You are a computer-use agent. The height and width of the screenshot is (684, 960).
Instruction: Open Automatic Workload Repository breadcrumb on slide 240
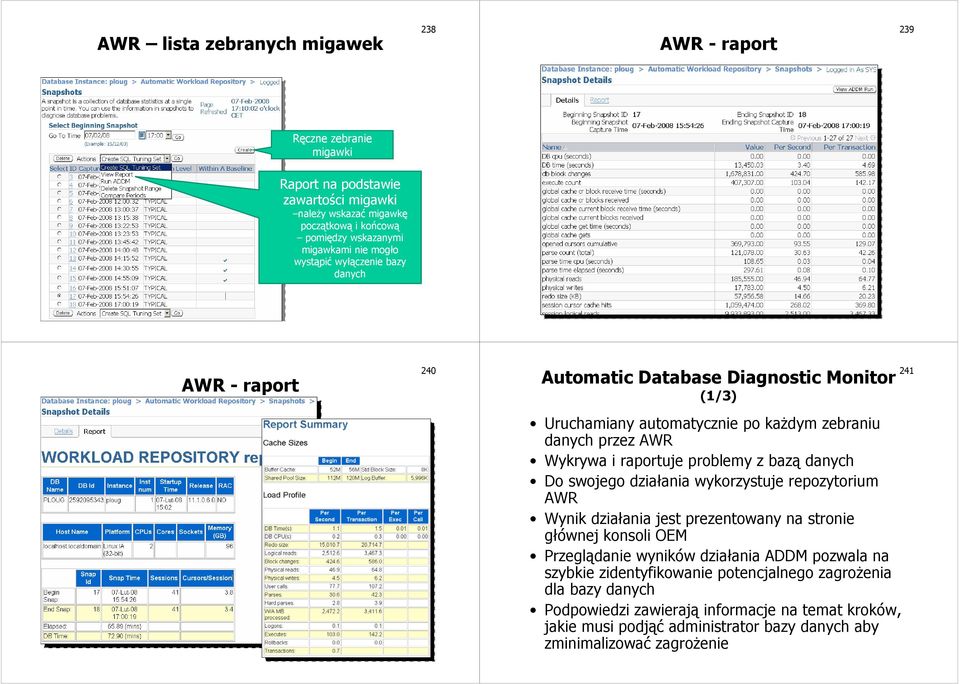click(200, 401)
